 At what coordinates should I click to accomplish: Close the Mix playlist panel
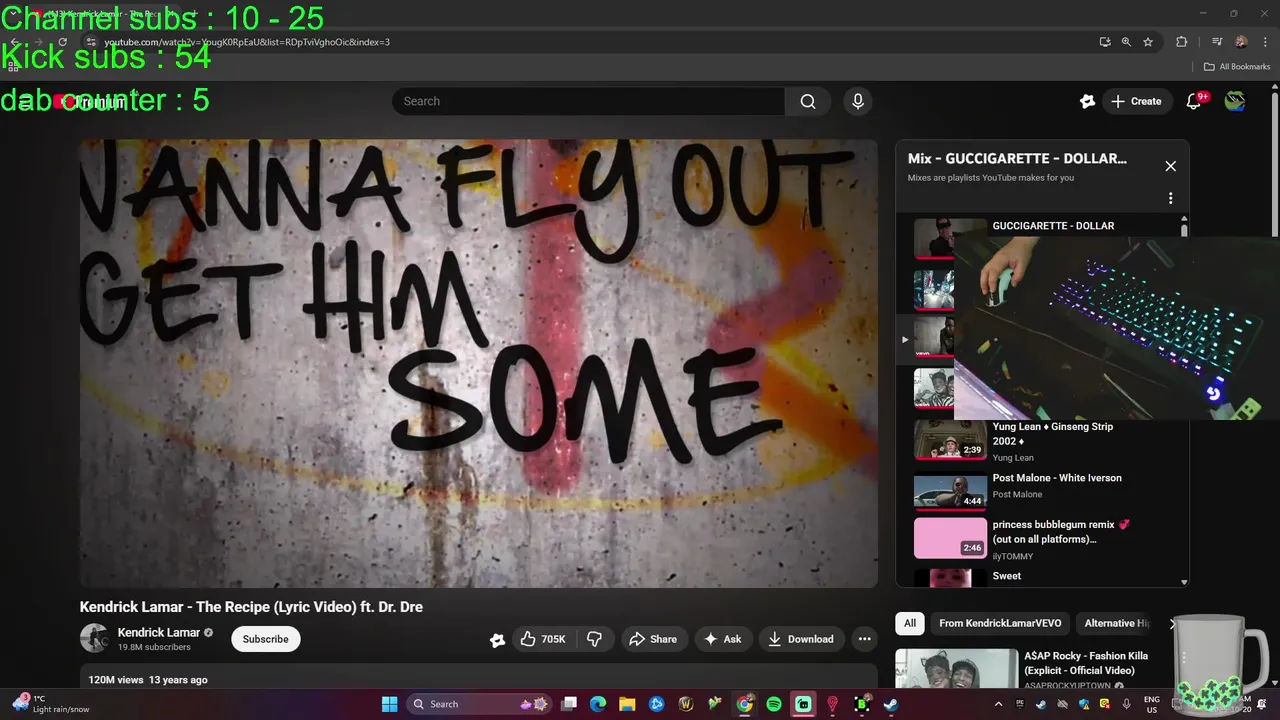(1170, 166)
